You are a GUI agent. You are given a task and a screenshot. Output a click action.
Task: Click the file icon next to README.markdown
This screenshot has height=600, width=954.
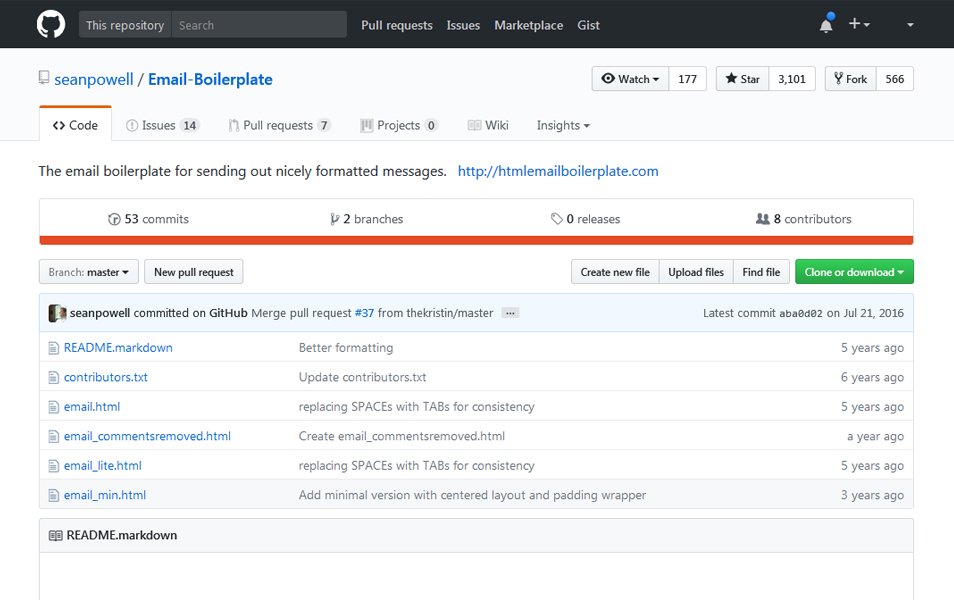54,348
